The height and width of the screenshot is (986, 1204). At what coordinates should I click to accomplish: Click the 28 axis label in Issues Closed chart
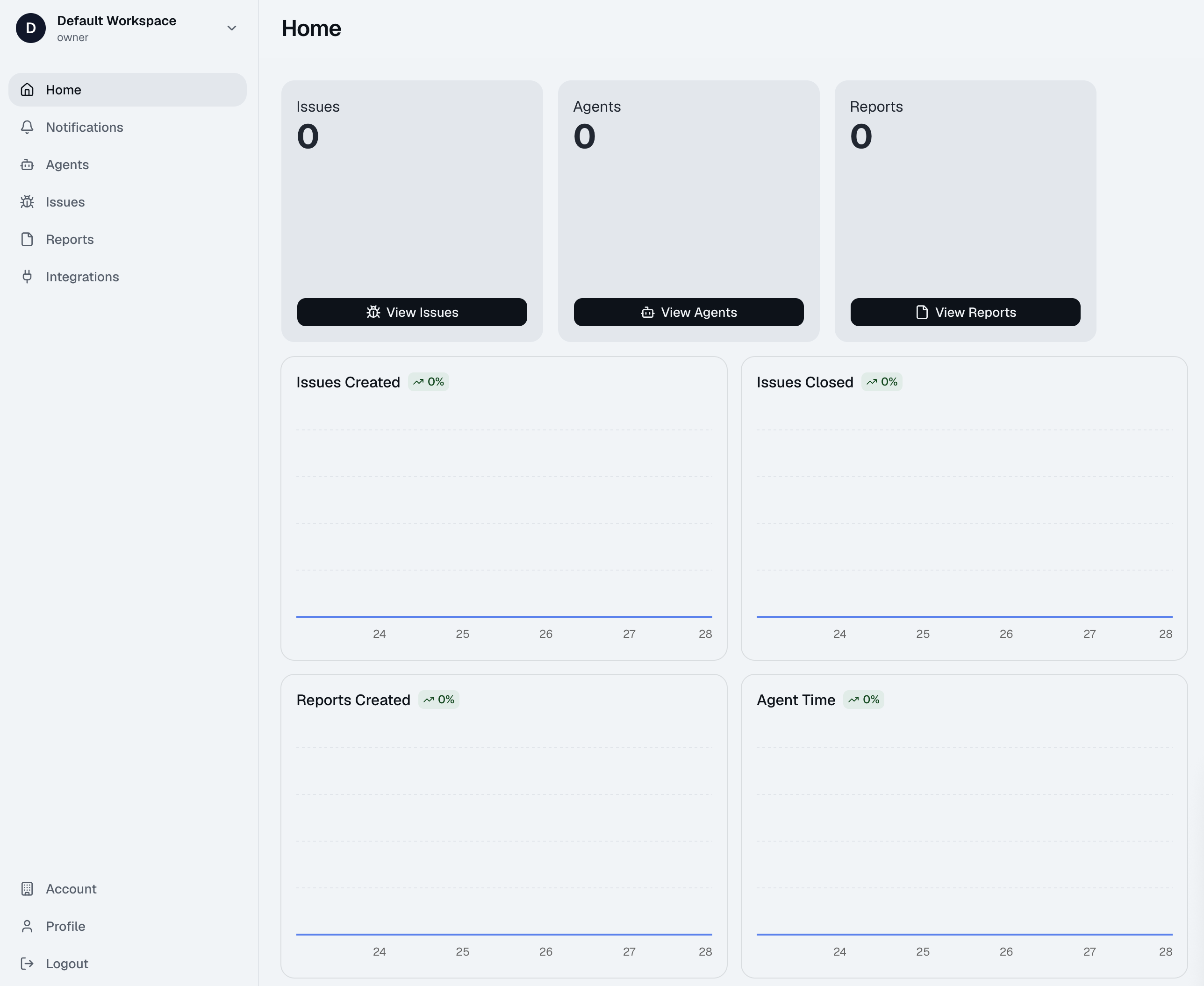click(1165, 634)
